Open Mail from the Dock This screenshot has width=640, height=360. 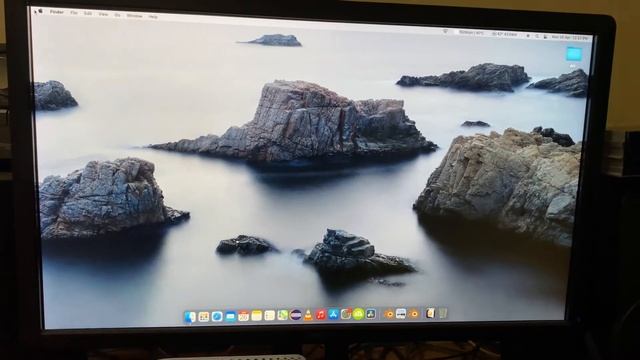point(231,316)
